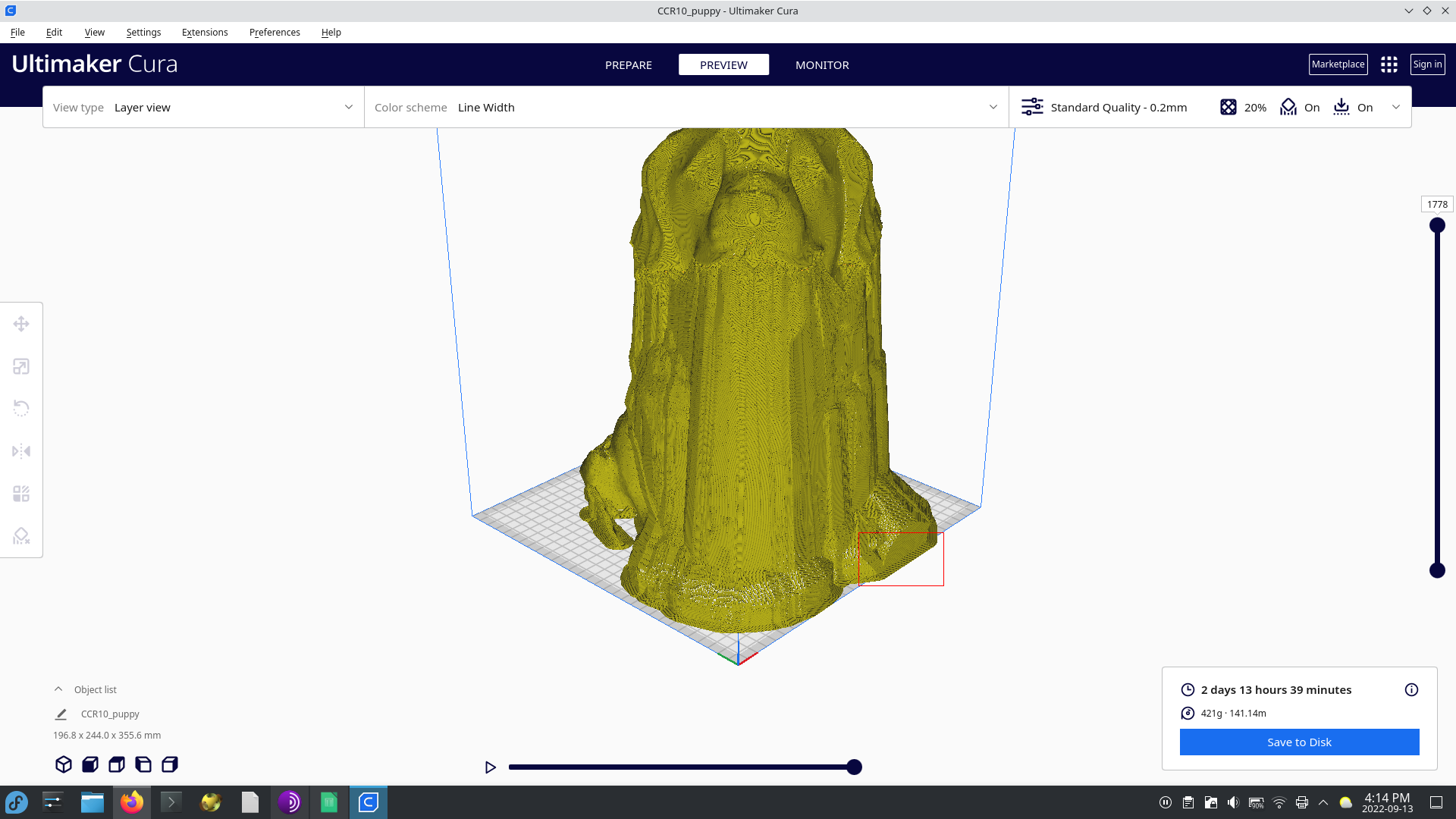Click the simulation path slider handle

(854, 767)
